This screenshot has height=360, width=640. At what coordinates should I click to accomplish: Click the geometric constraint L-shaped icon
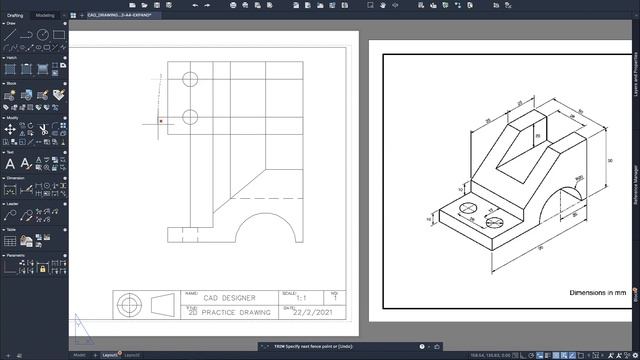pyautogui.click(x=10, y=268)
